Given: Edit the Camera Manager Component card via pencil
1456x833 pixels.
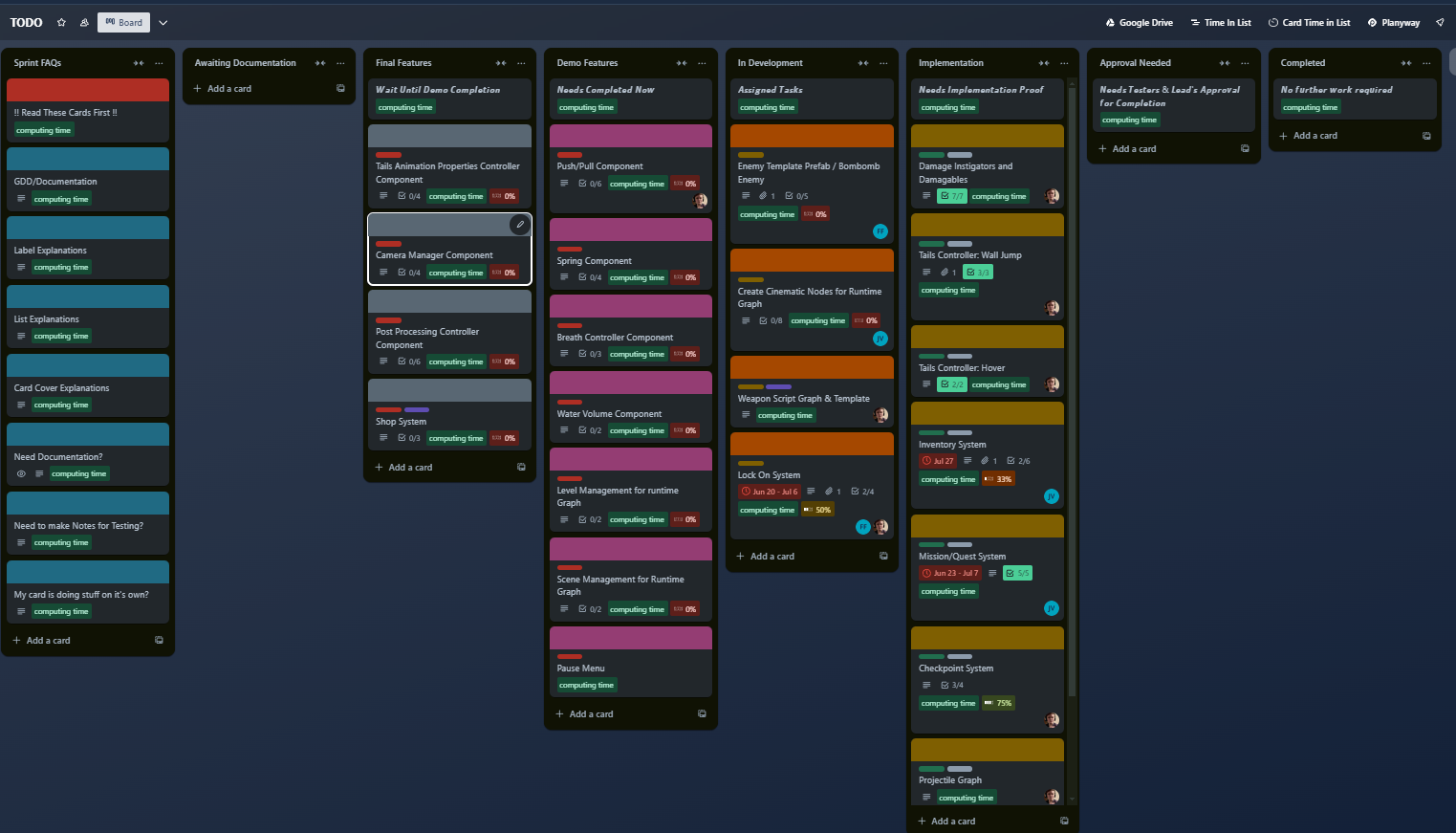Looking at the screenshot, I should [x=519, y=225].
